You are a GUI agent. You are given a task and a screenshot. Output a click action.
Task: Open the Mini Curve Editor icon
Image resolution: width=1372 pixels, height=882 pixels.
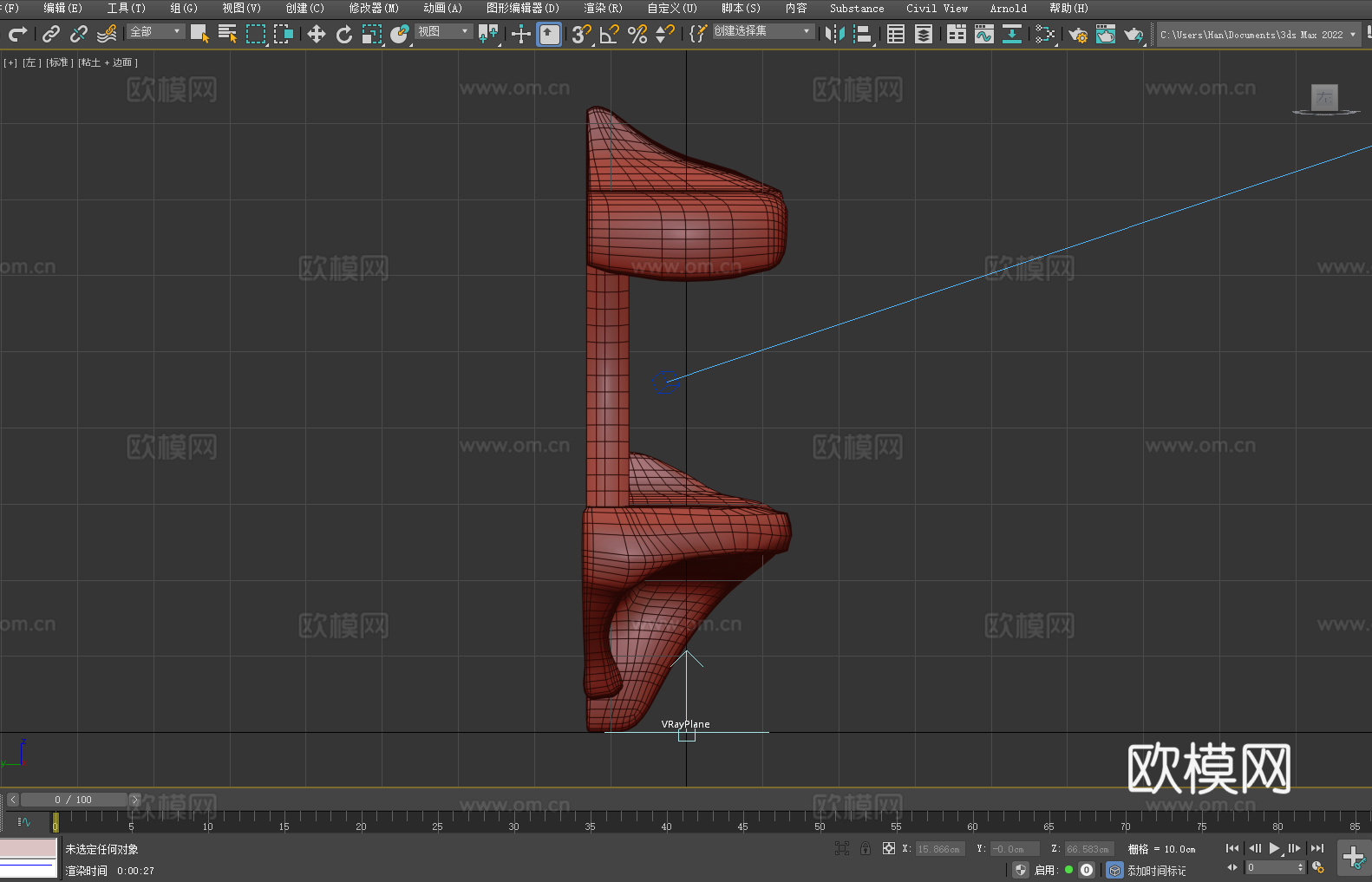click(x=24, y=821)
